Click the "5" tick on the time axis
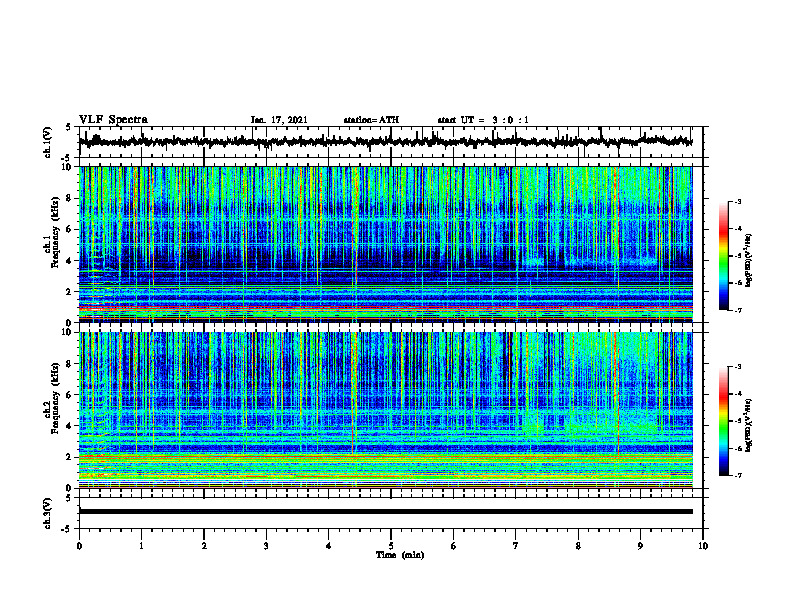This screenshot has width=792, height=612. [x=391, y=546]
